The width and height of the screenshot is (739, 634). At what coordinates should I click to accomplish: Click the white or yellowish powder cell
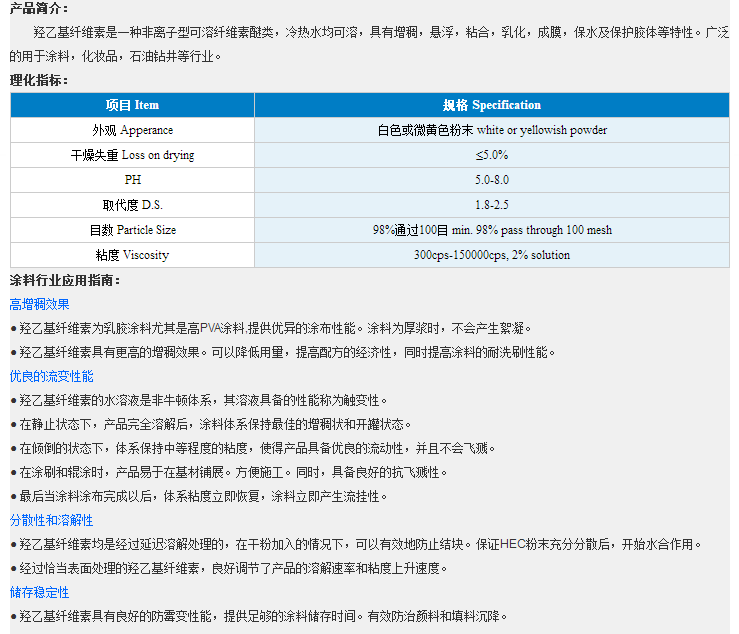[x=491, y=130]
